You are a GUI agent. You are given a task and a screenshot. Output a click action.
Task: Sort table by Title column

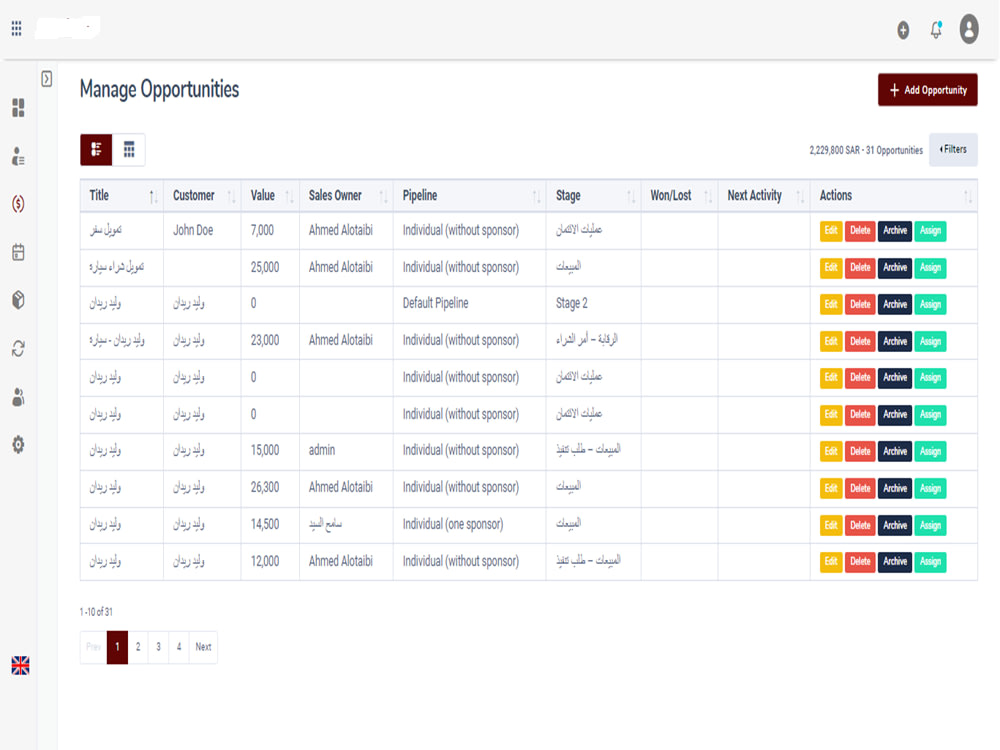(122, 196)
